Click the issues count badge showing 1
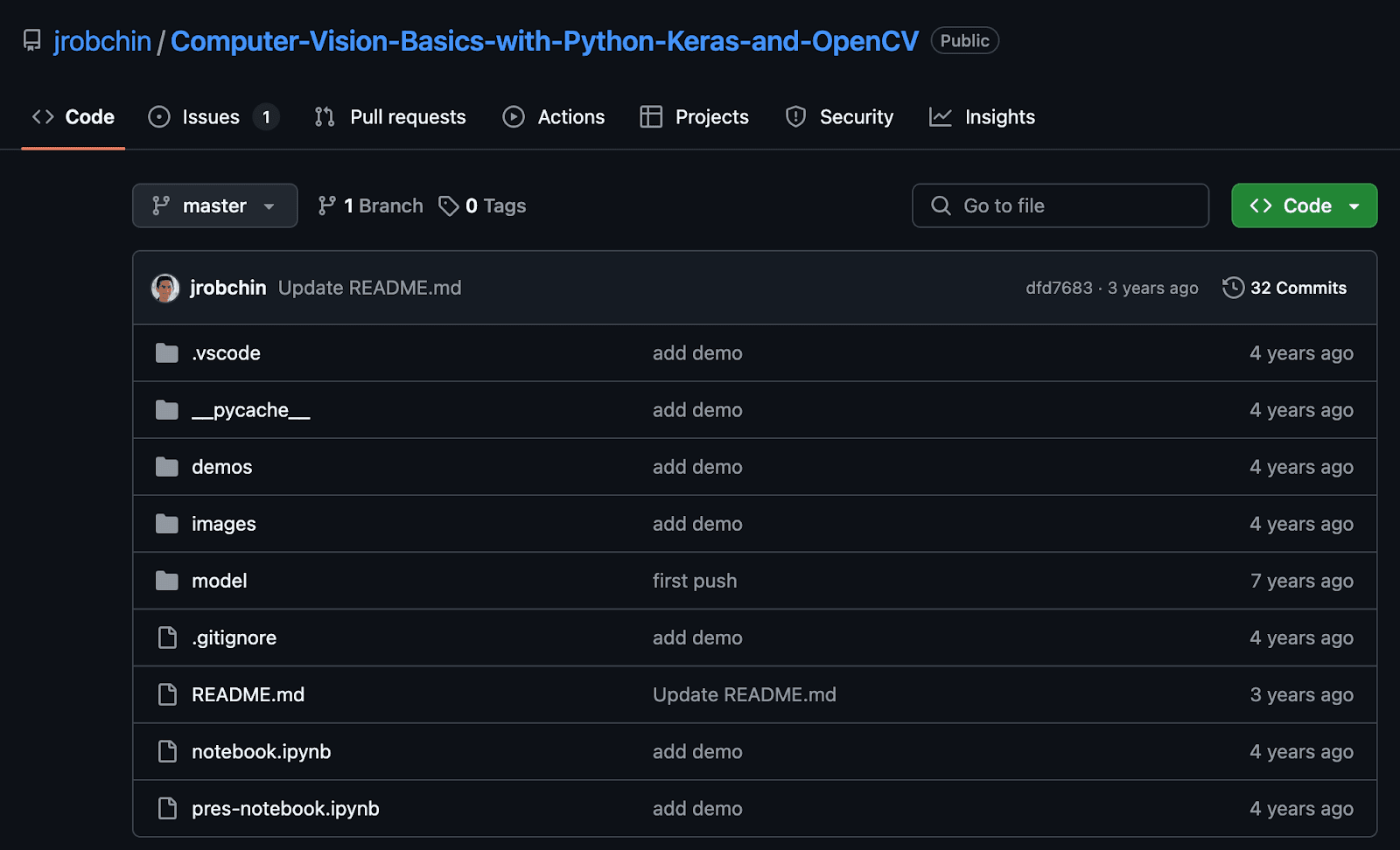The image size is (1400, 850). click(266, 117)
